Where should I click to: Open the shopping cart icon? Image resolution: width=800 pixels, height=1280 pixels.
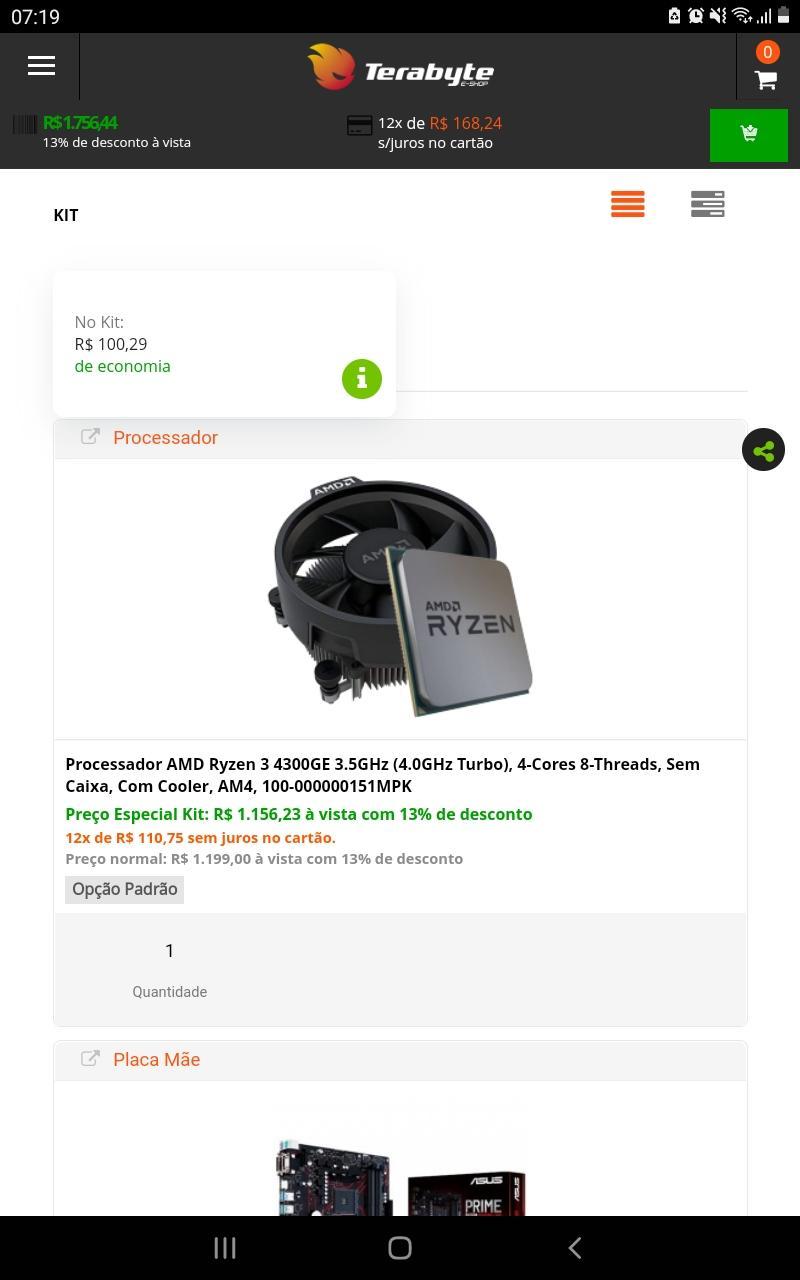766,80
